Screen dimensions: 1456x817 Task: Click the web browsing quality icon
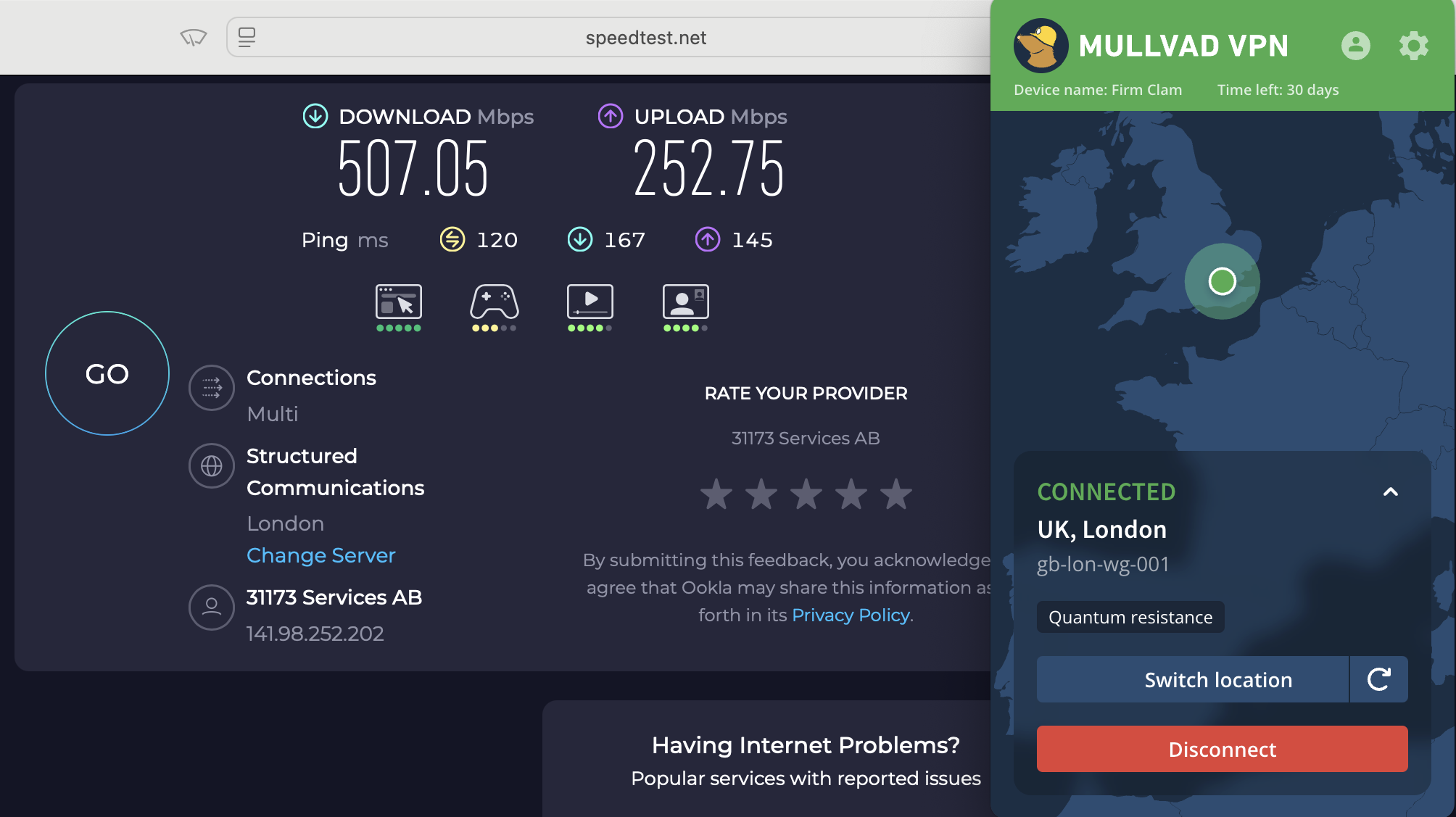tap(399, 302)
